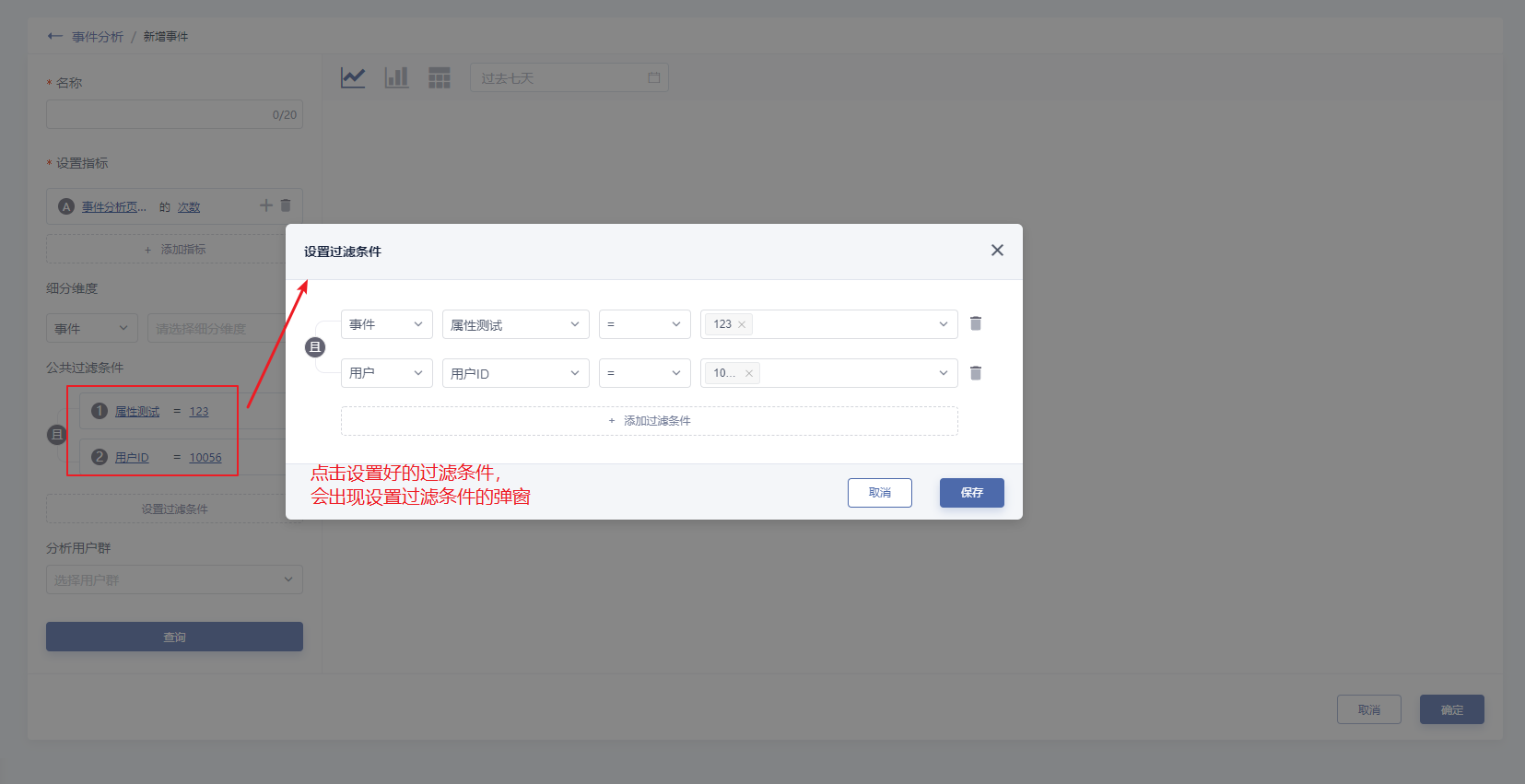Click the 次数 metric link

[x=189, y=207]
